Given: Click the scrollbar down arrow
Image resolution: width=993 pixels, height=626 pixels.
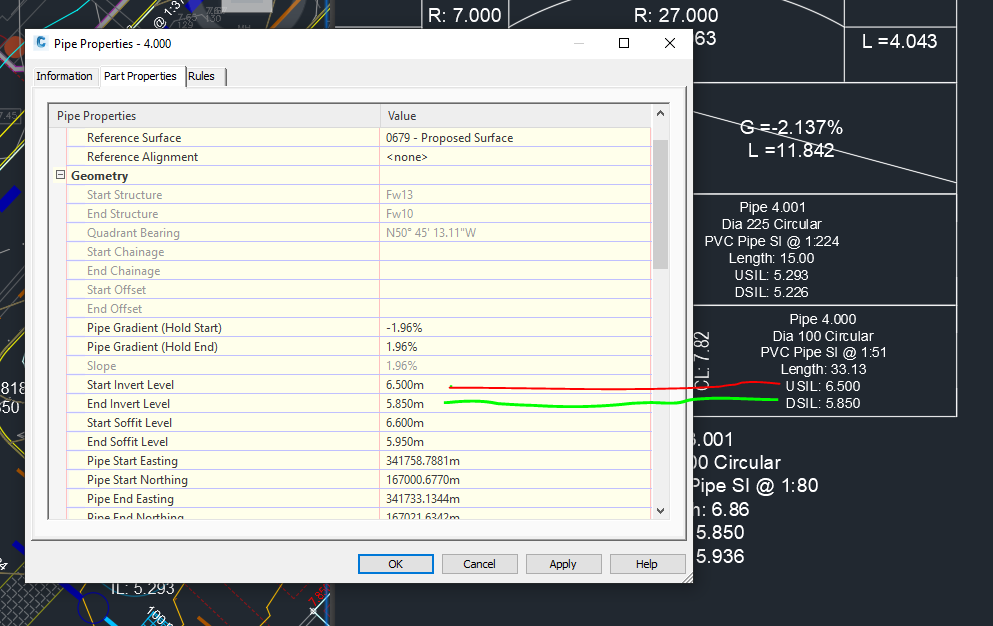Looking at the screenshot, I should point(660,510).
